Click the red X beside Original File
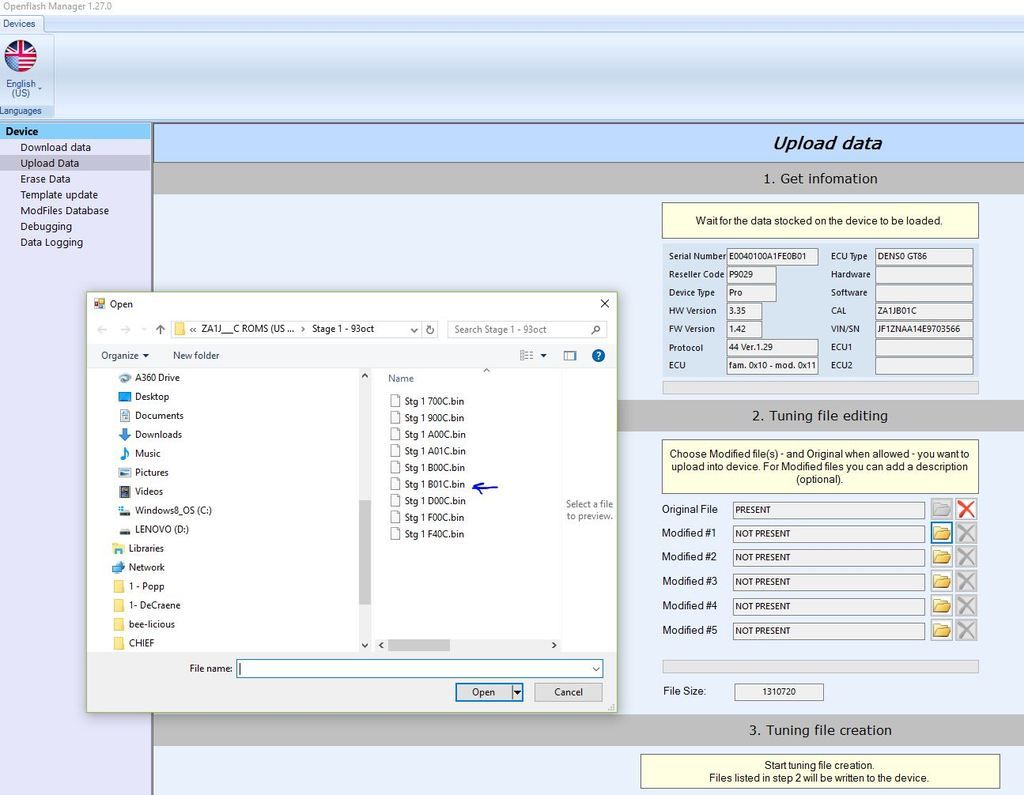The image size is (1024, 795). coord(966,509)
